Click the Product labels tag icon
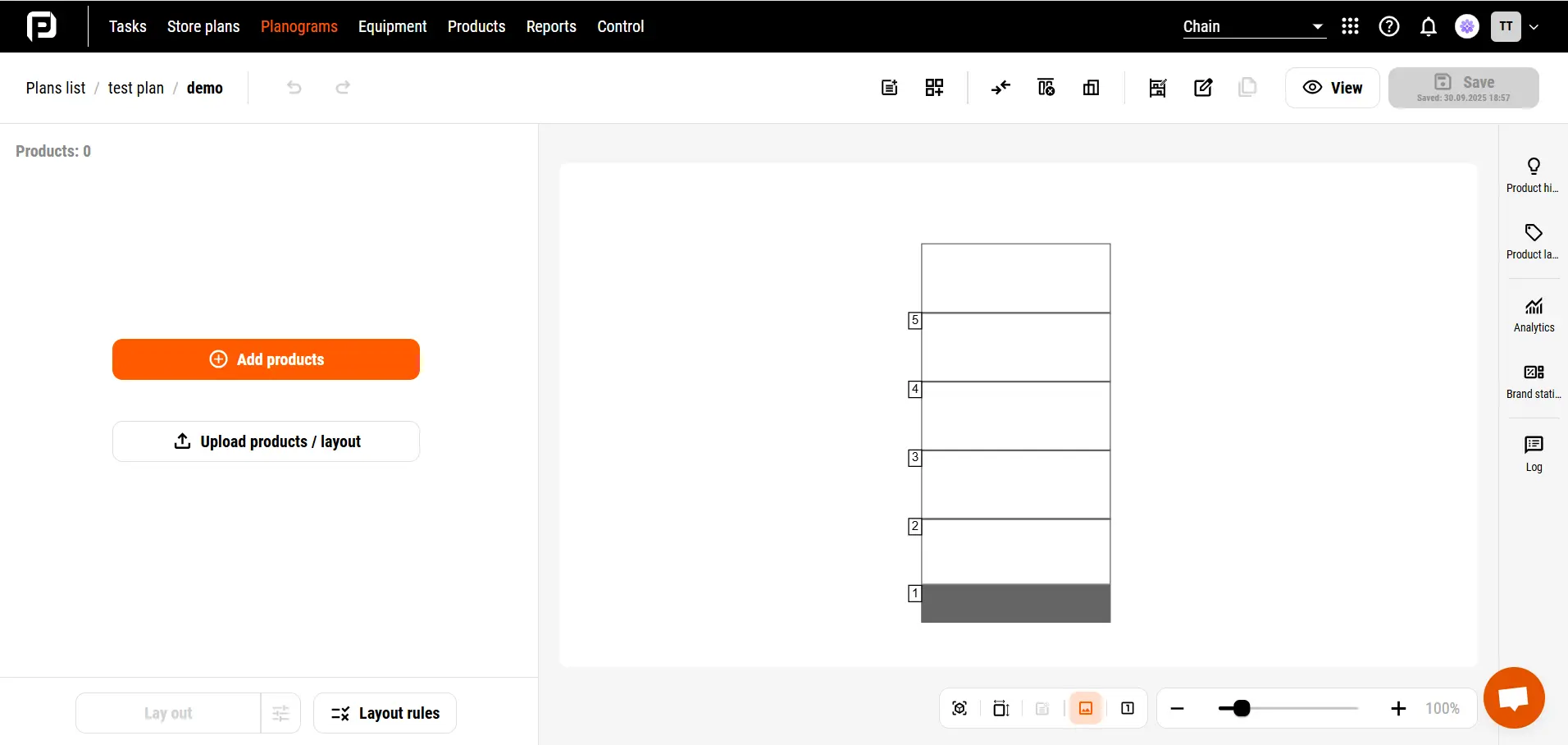1568x745 pixels. tap(1534, 233)
